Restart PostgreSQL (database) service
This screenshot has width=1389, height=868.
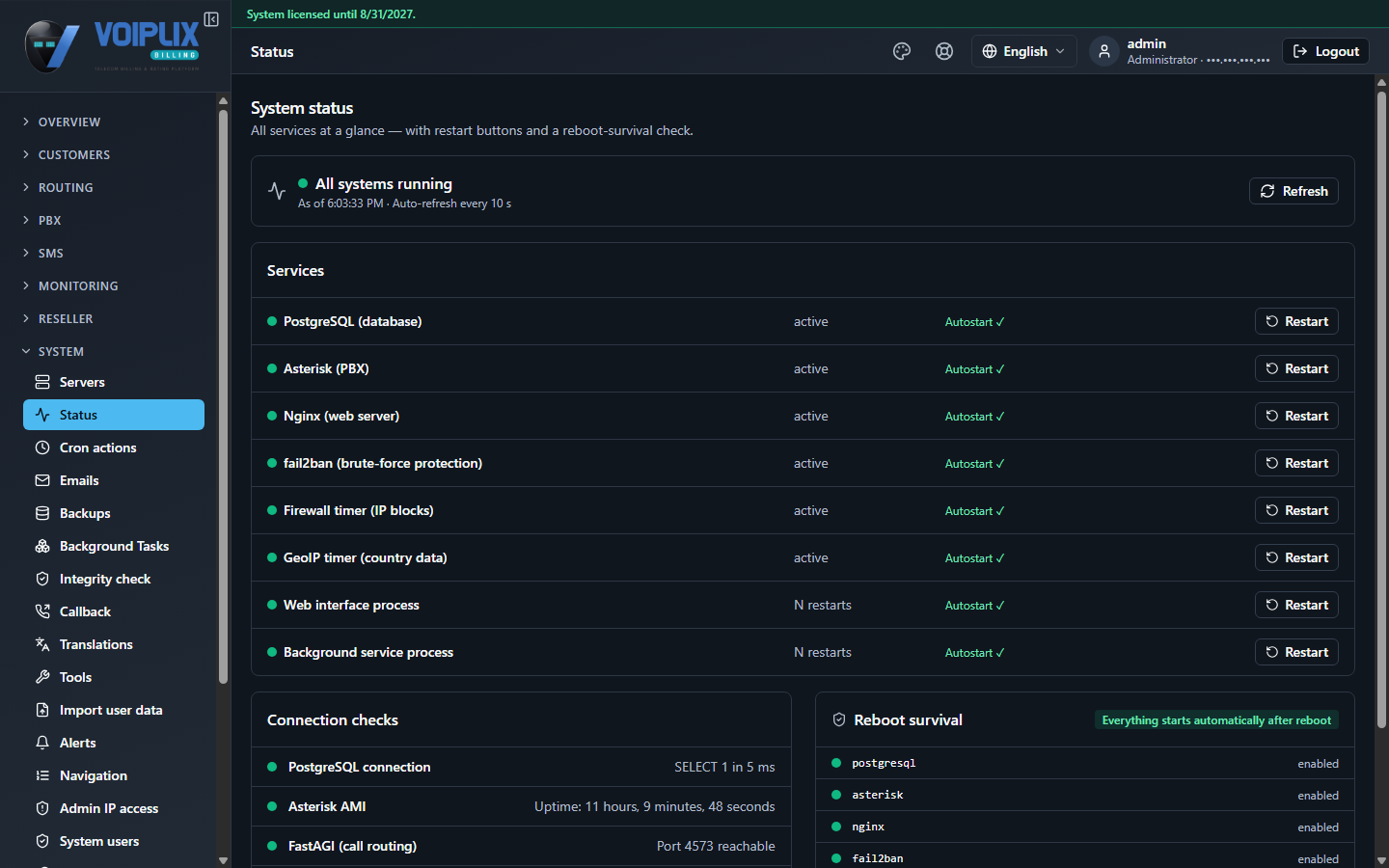[1296, 321]
